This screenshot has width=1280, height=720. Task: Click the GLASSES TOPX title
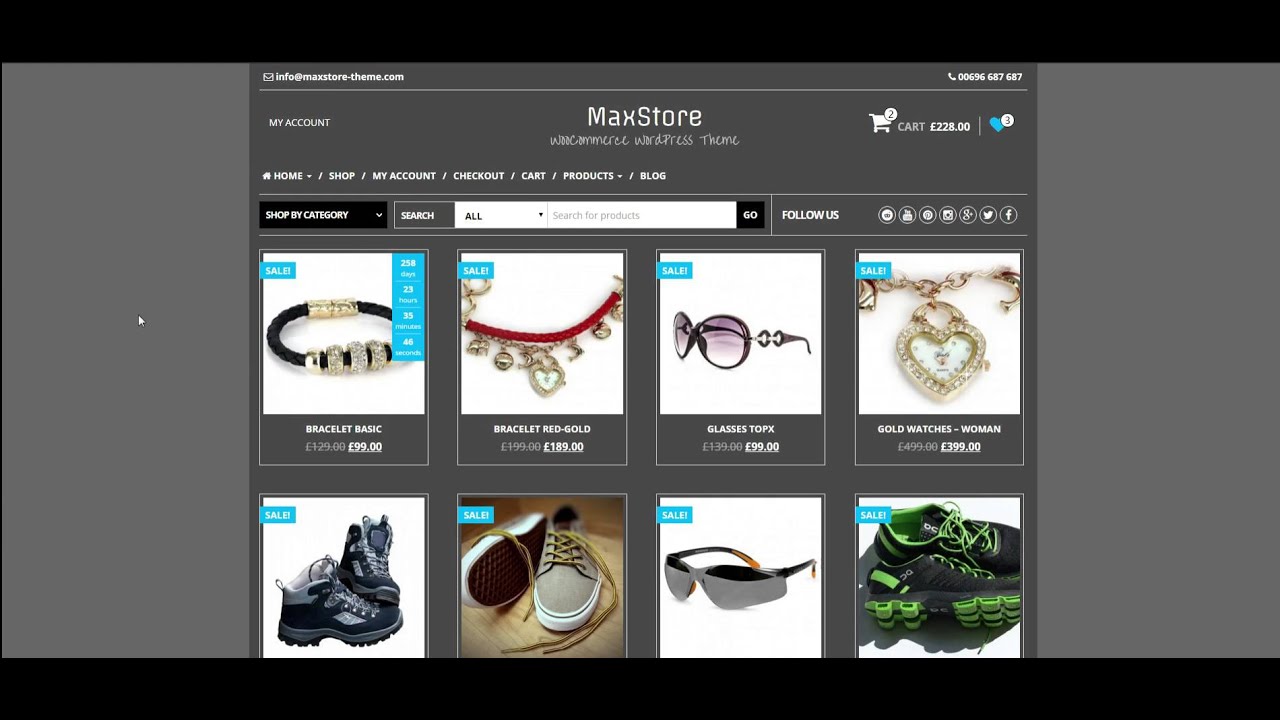(741, 429)
